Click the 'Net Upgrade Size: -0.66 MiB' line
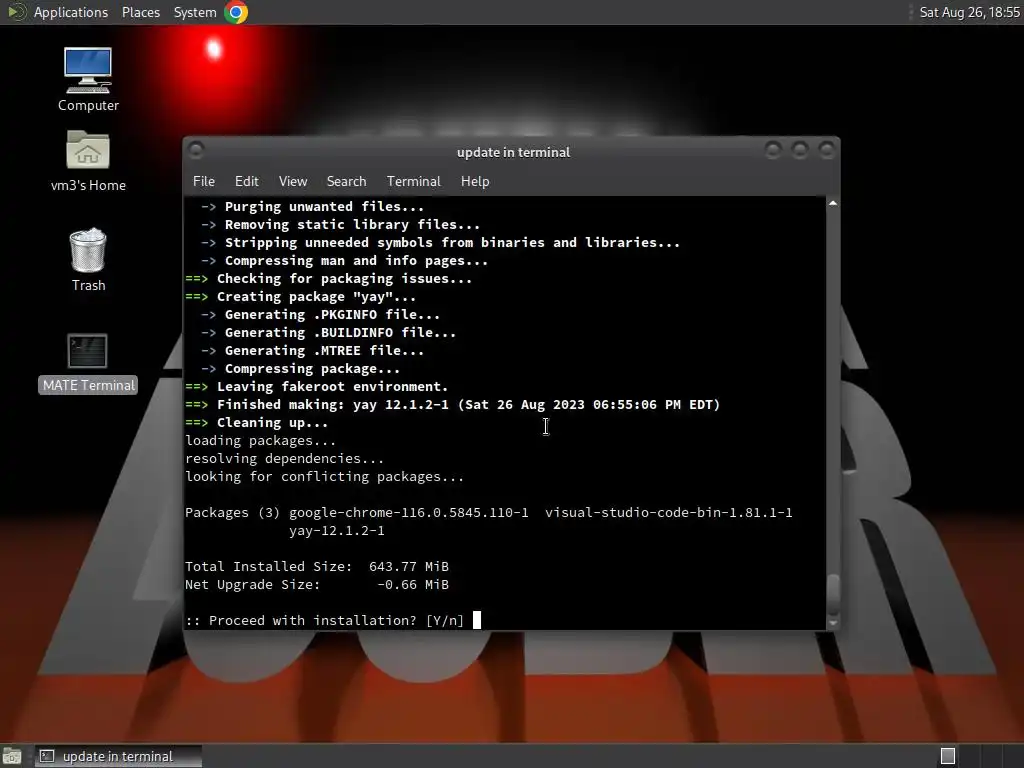The width and height of the screenshot is (1024, 768). tap(317, 584)
